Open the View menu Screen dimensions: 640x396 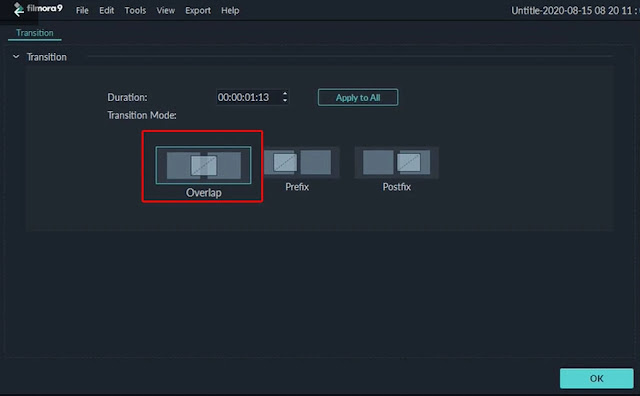(x=165, y=11)
